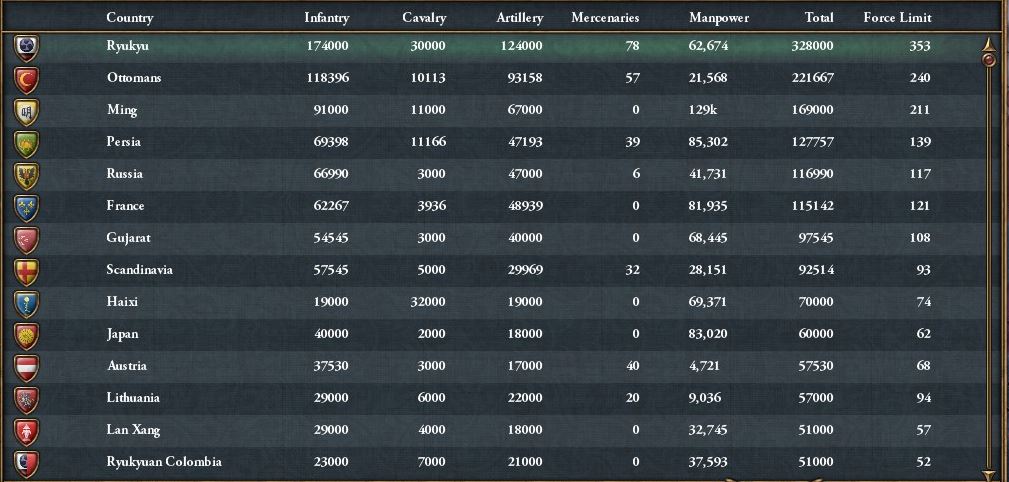Click Scandinavia's red and yellow cross shield
Image resolution: width=1009 pixels, height=482 pixels.
27,271
